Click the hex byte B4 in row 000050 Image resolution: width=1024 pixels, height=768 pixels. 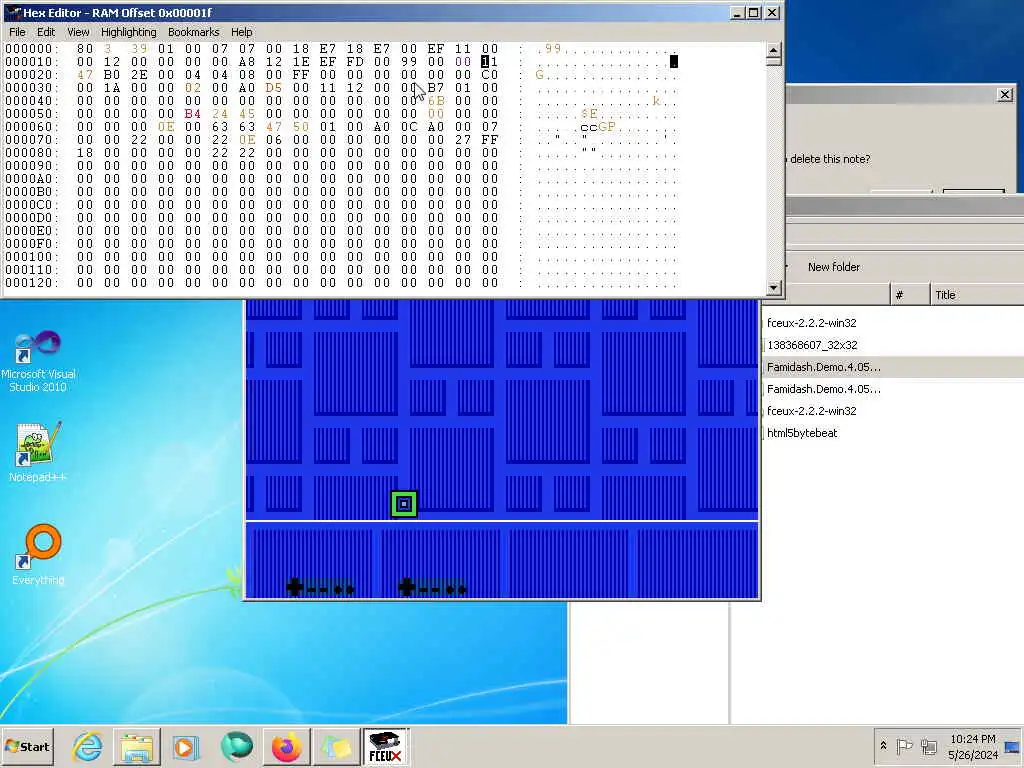click(193, 114)
